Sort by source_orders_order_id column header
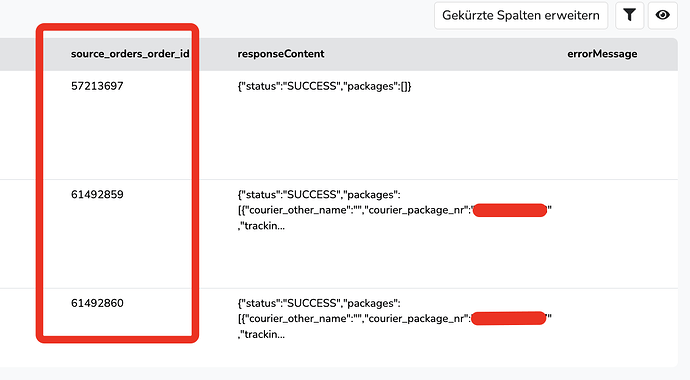Screen dimensions: 690x380 tap(130, 54)
